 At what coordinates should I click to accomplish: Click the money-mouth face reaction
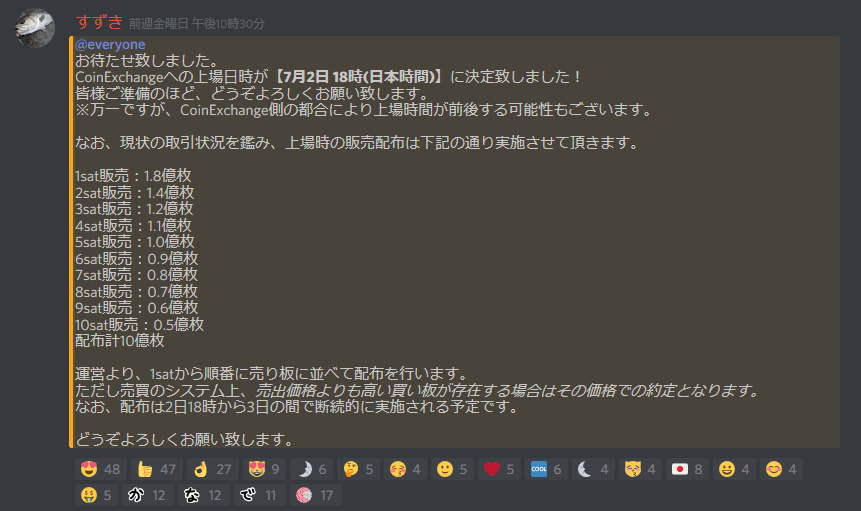click(96, 496)
